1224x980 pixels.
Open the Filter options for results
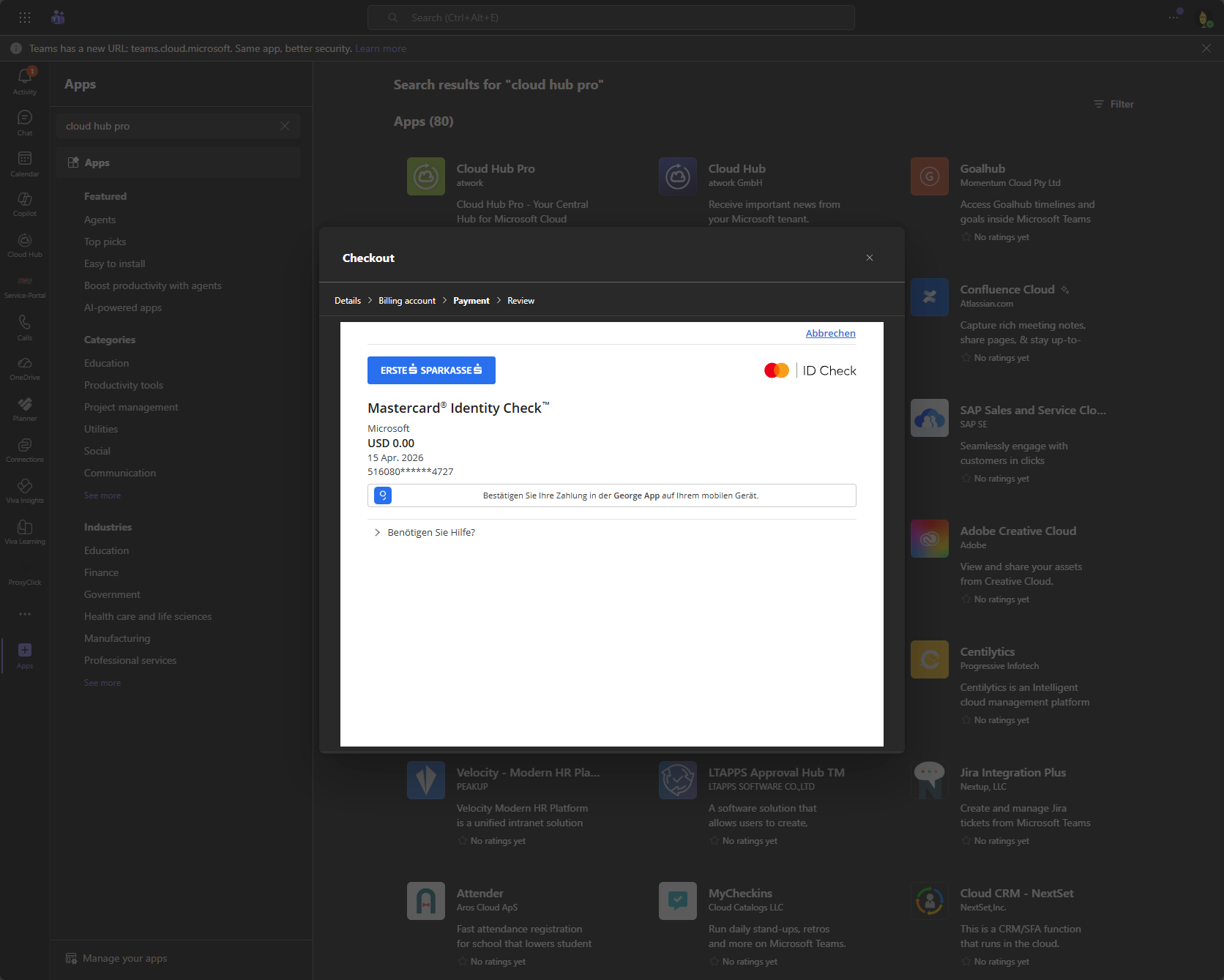pos(1113,104)
